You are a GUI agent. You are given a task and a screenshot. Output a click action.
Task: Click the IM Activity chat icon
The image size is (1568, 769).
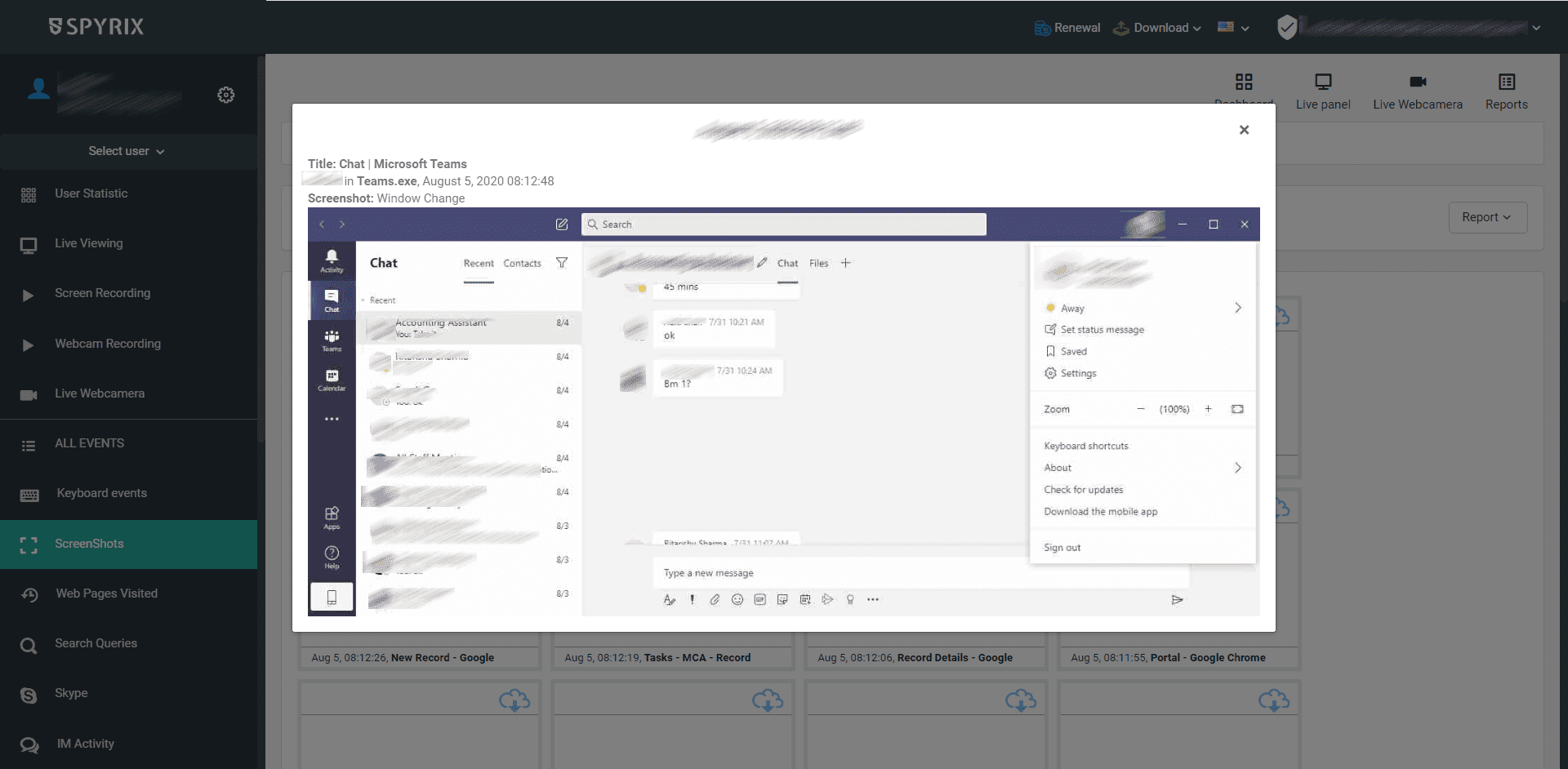(x=29, y=745)
